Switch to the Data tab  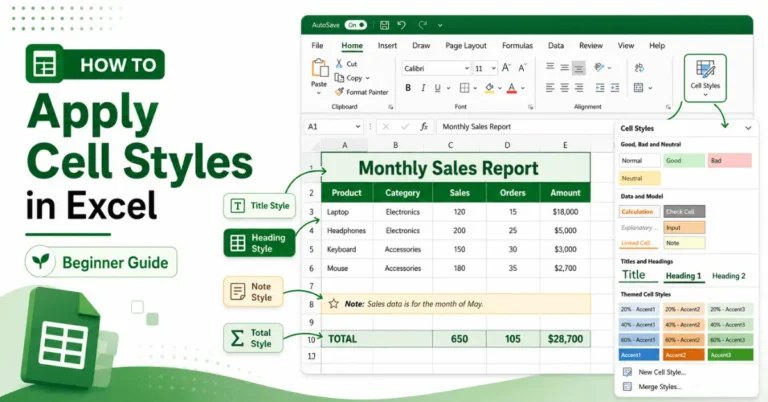click(x=556, y=46)
